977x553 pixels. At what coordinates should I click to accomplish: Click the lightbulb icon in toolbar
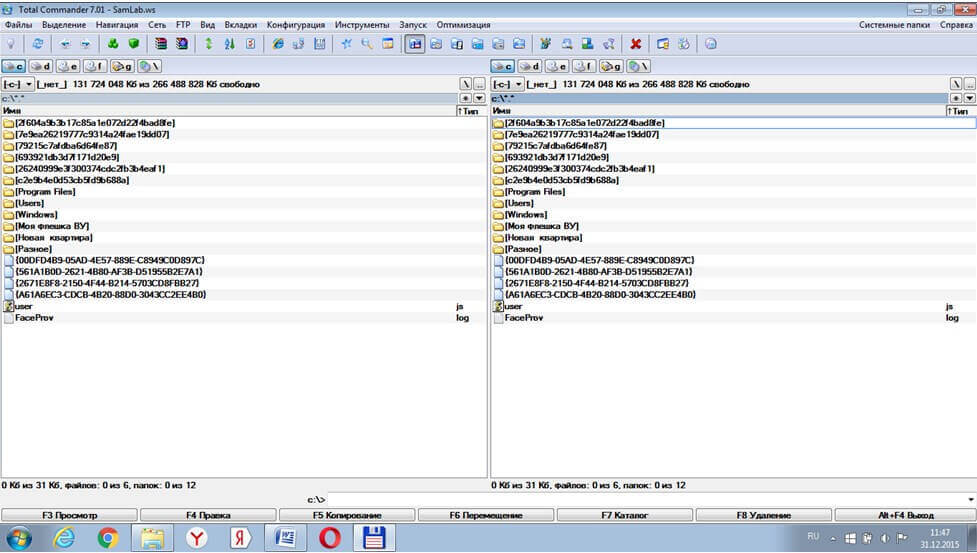point(11,44)
